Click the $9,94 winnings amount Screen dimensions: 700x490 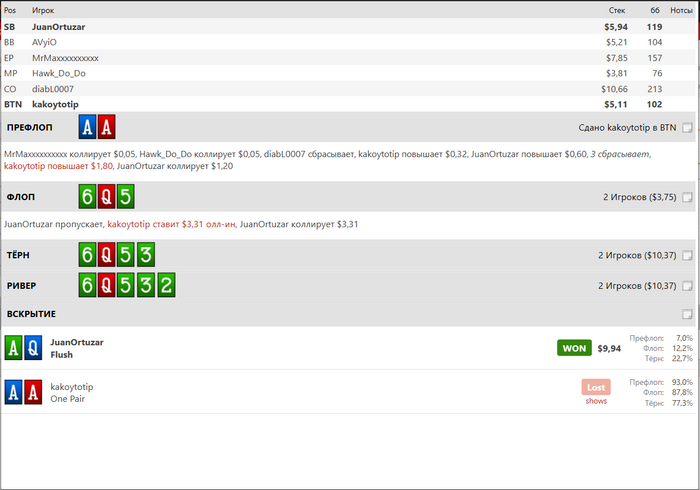click(609, 348)
